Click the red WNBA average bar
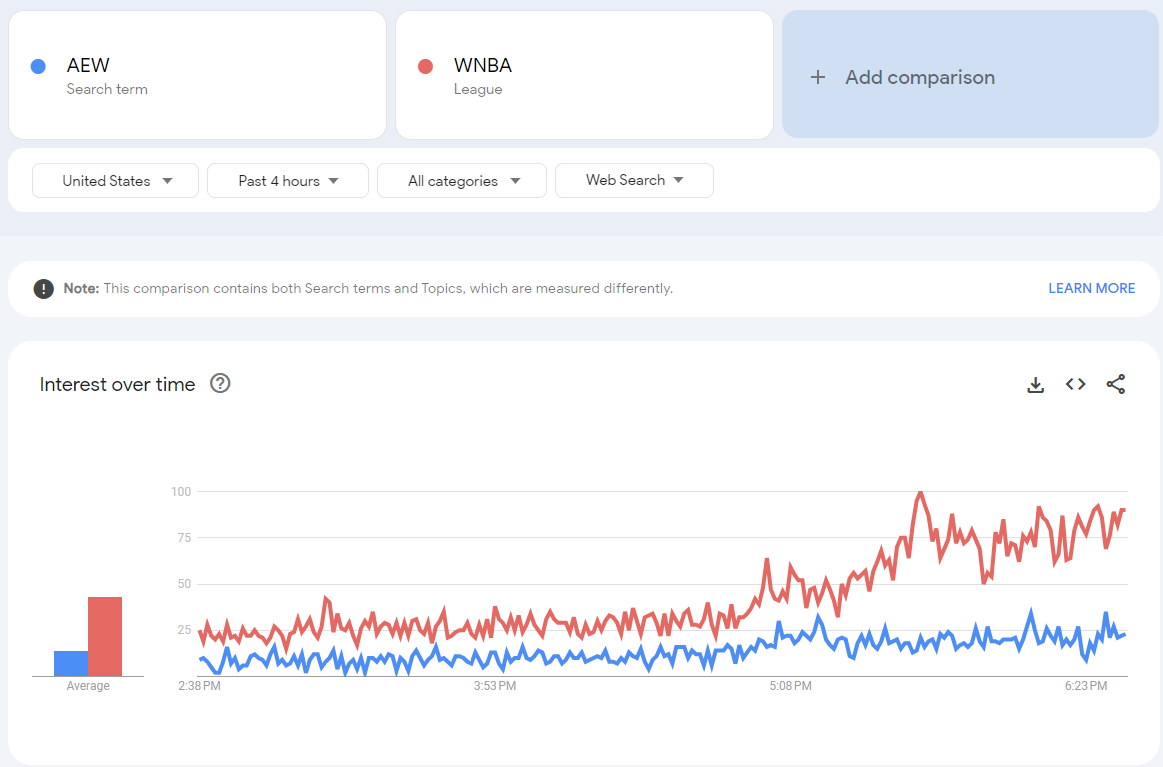This screenshot has width=1163, height=767. [105, 636]
